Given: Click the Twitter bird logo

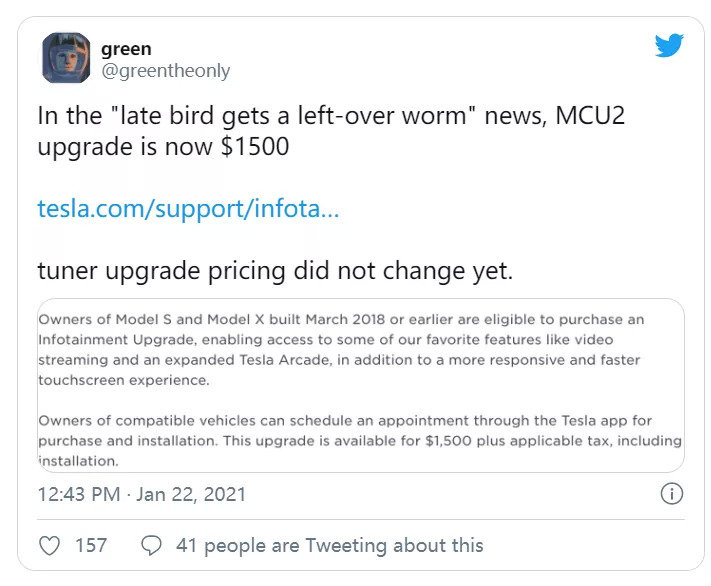Looking at the screenshot, I should [x=670, y=46].
